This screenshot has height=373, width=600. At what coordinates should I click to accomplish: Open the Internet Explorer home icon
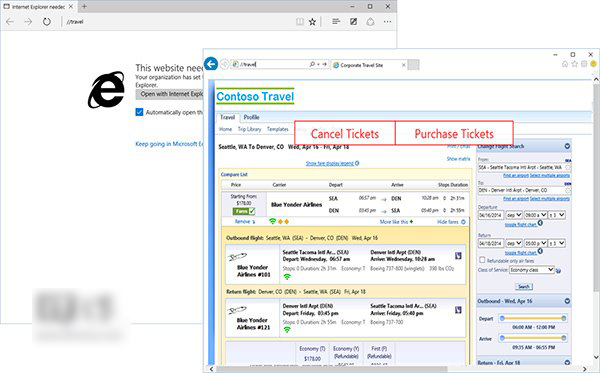(565, 64)
